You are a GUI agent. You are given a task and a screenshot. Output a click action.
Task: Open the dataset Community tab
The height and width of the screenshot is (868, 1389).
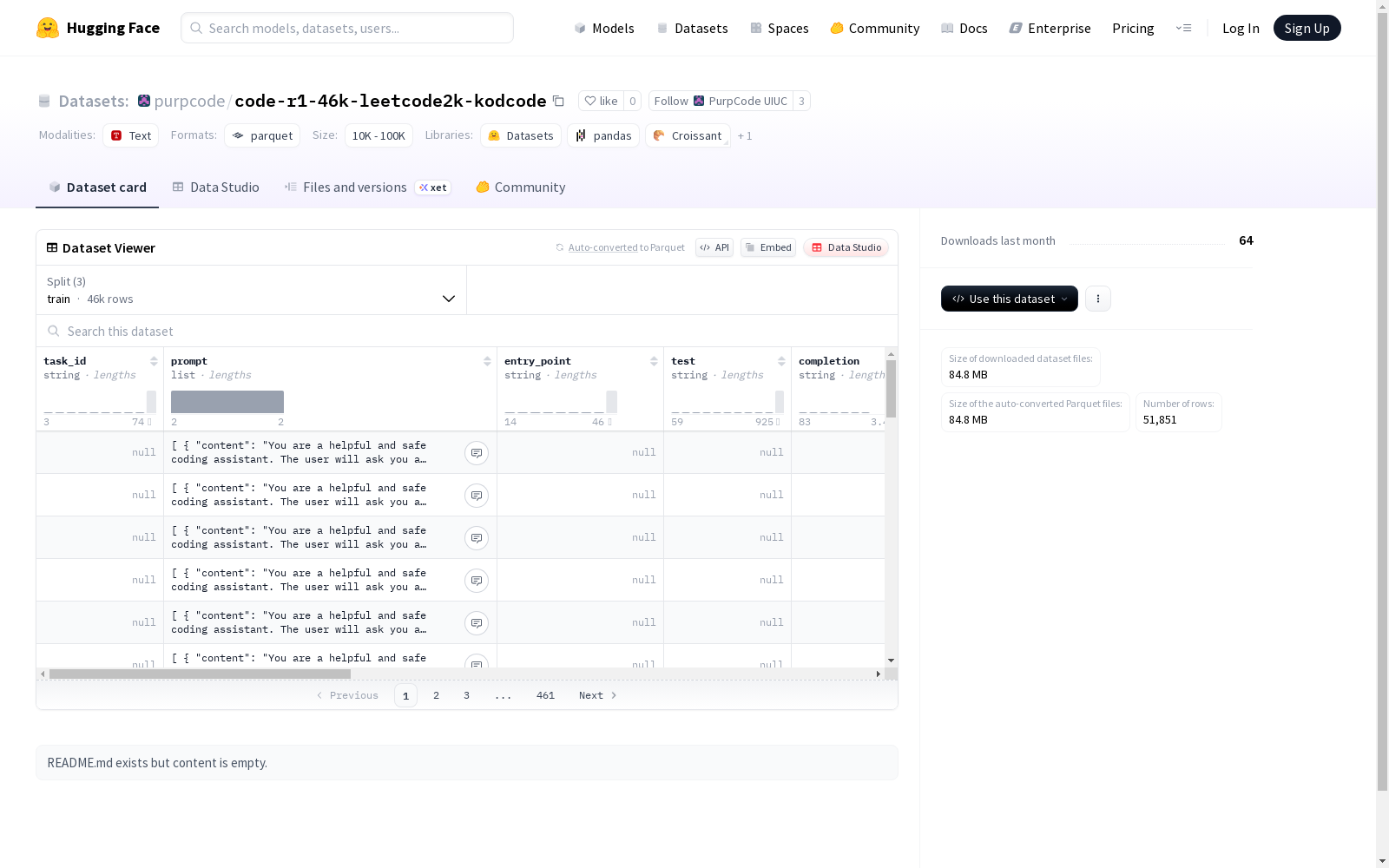(521, 187)
